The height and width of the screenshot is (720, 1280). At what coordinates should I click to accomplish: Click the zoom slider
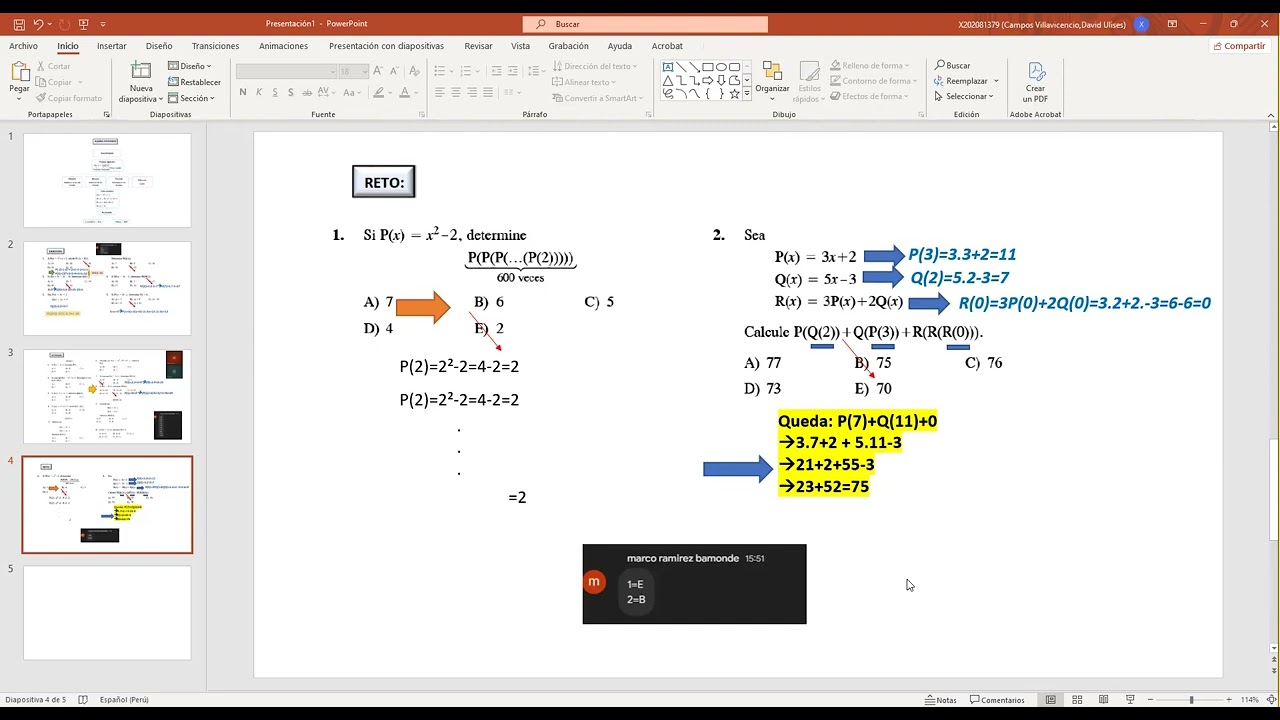1190,700
